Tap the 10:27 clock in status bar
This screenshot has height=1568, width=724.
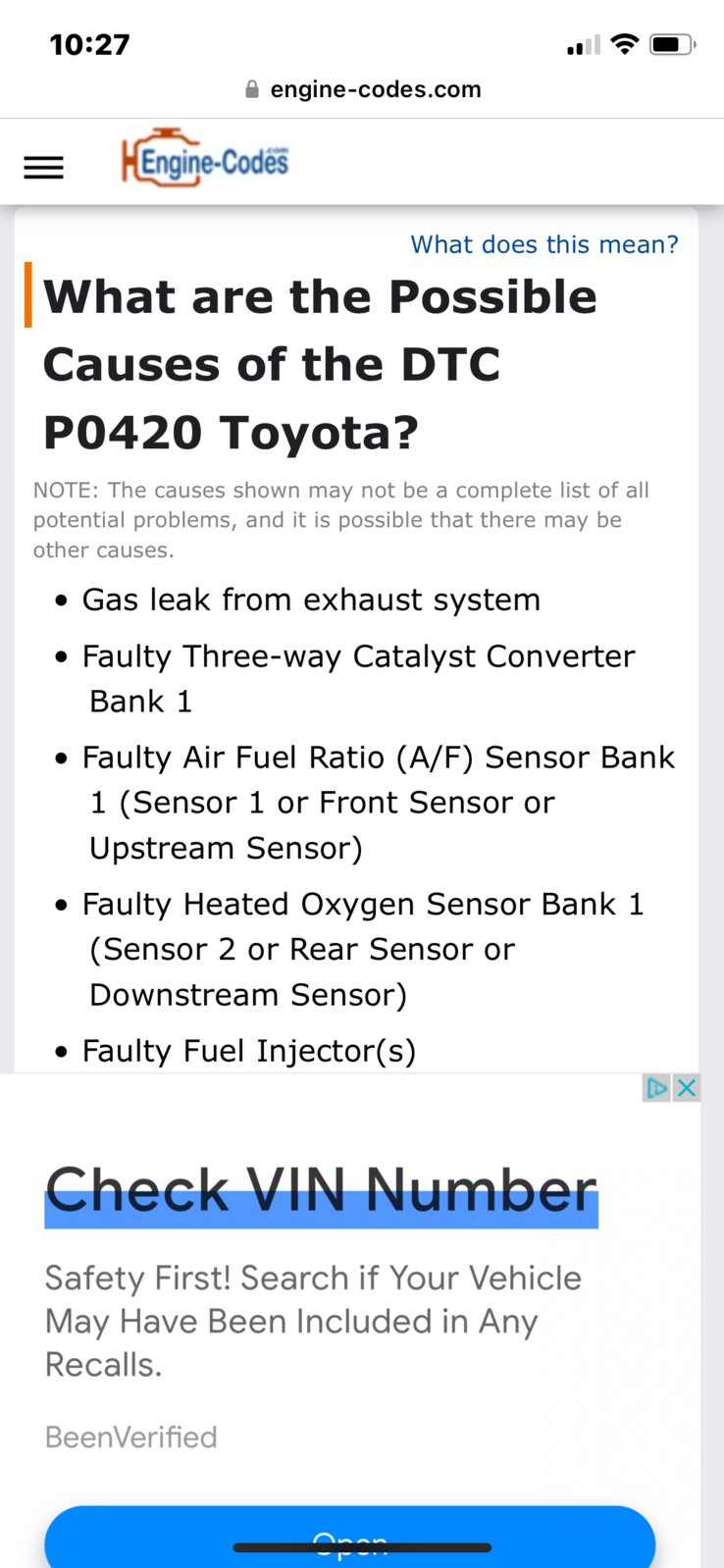(89, 44)
